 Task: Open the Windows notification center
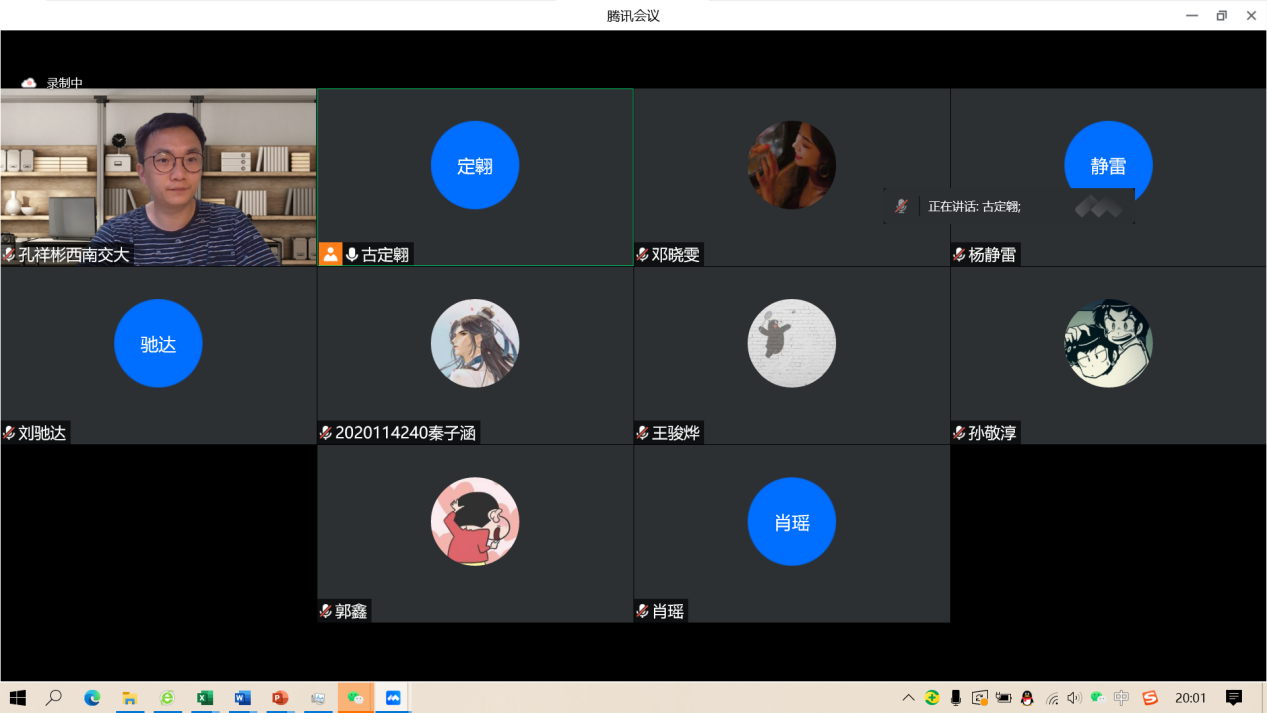tap(1234, 698)
